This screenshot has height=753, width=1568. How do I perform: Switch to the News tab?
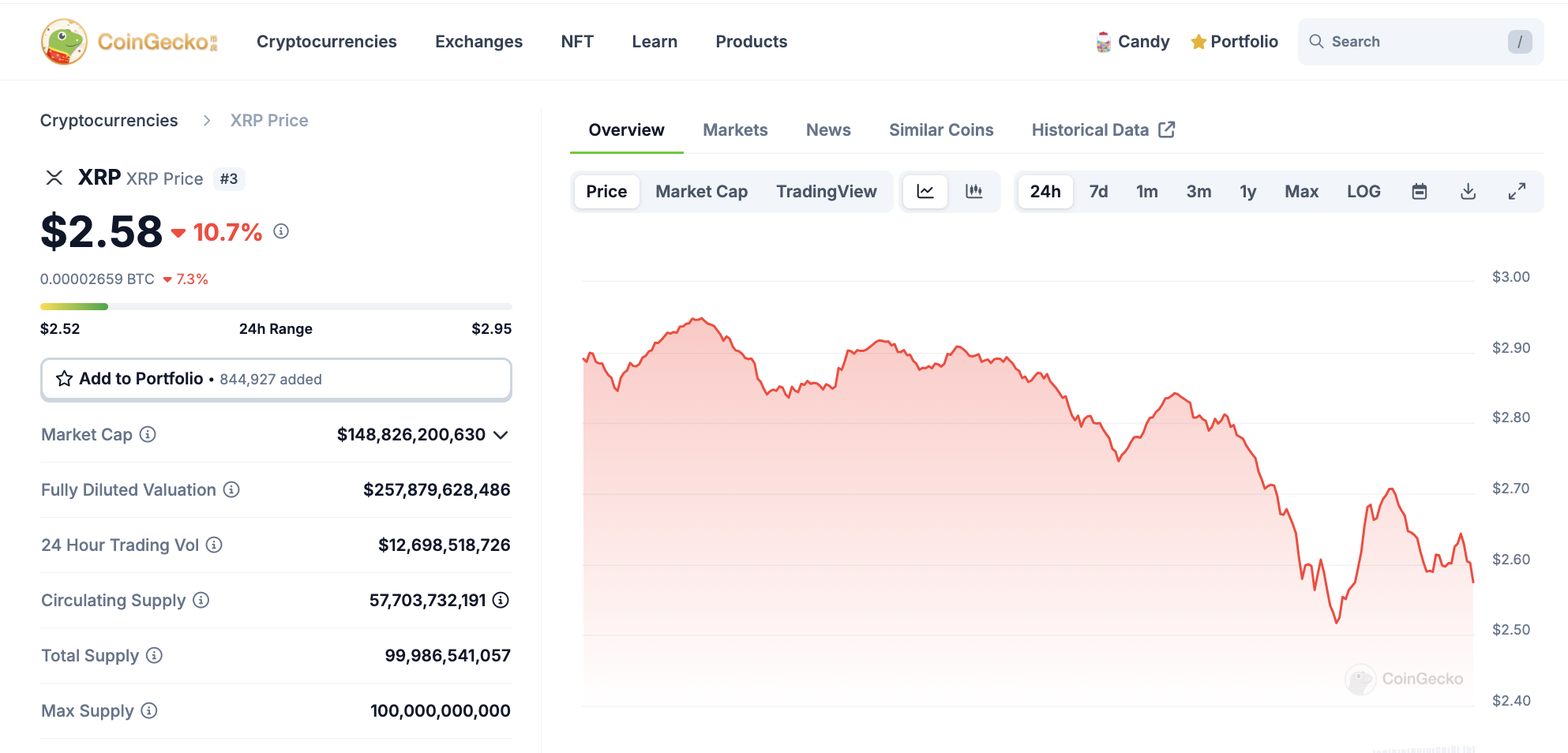click(x=828, y=129)
